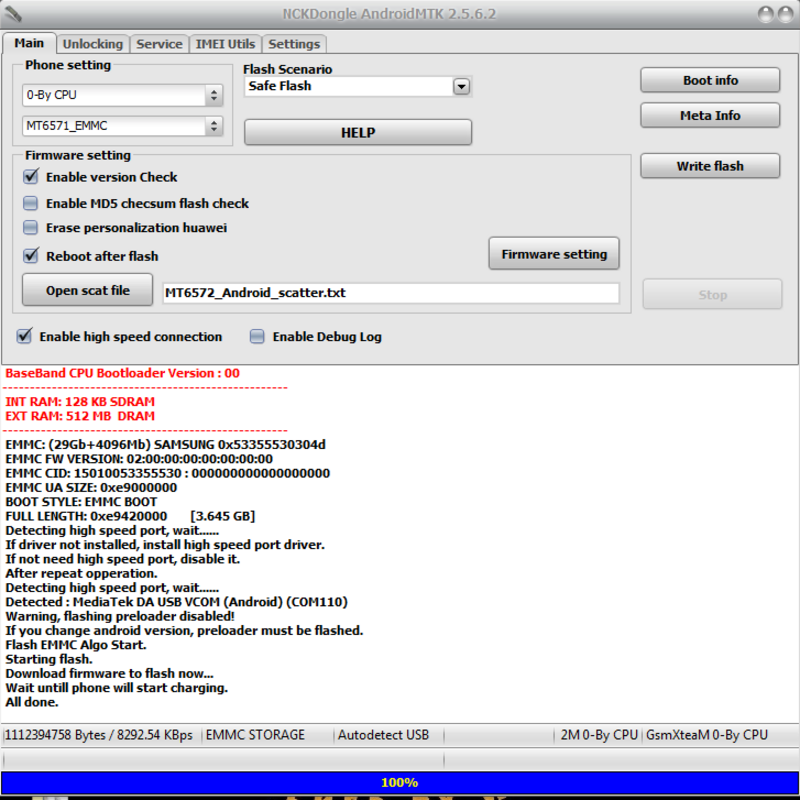Click Open scat file button

[x=87, y=290]
